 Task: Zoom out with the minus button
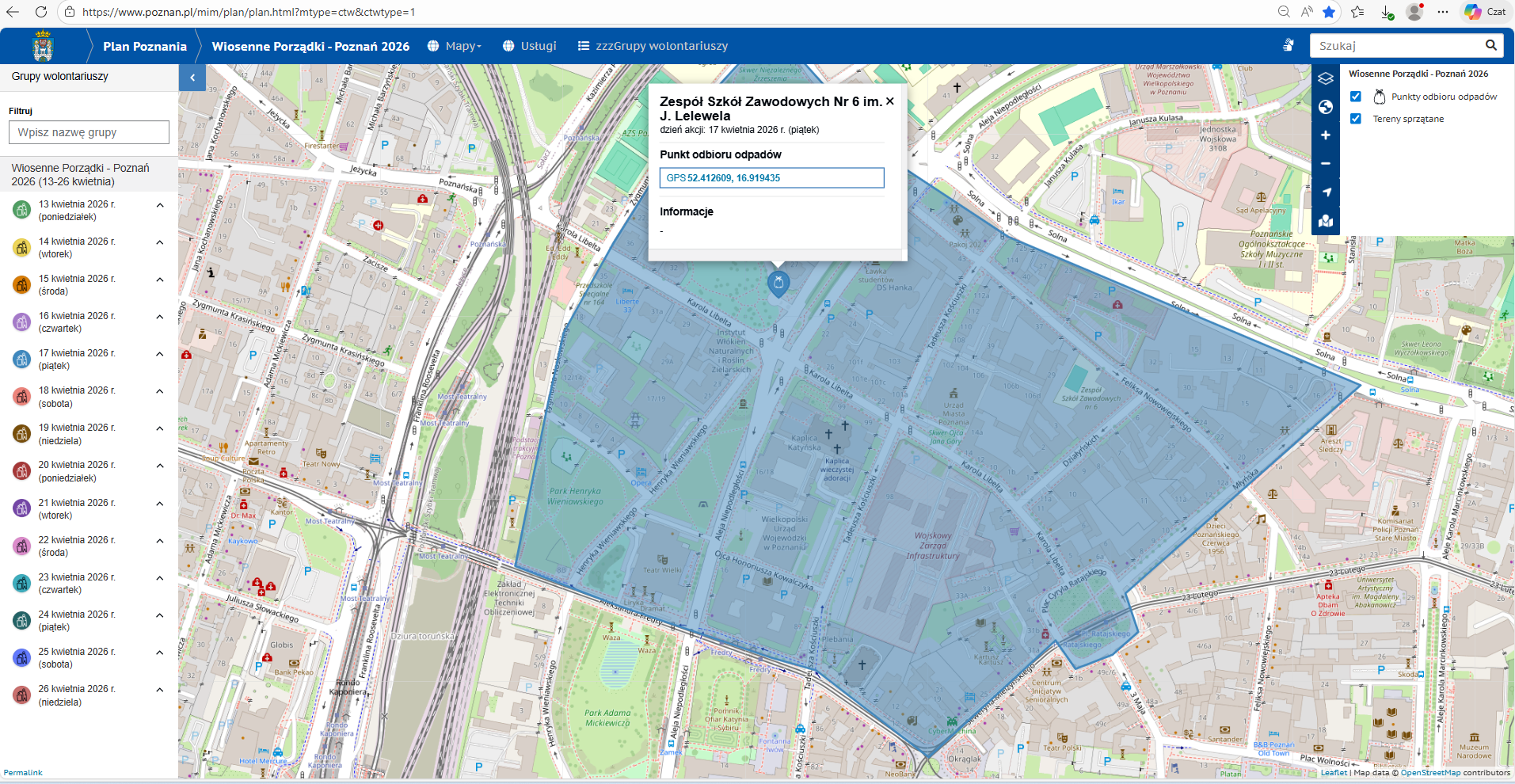[x=1326, y=164]
